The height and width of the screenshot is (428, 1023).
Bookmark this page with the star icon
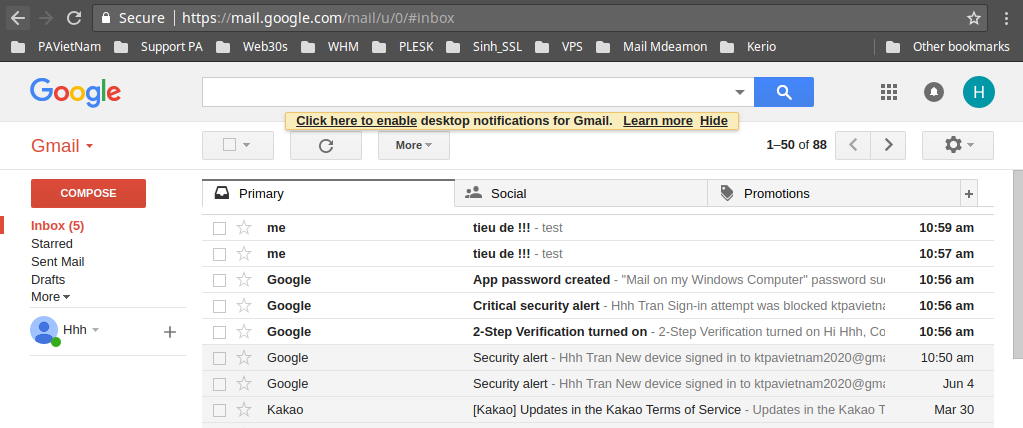point(974,18)
